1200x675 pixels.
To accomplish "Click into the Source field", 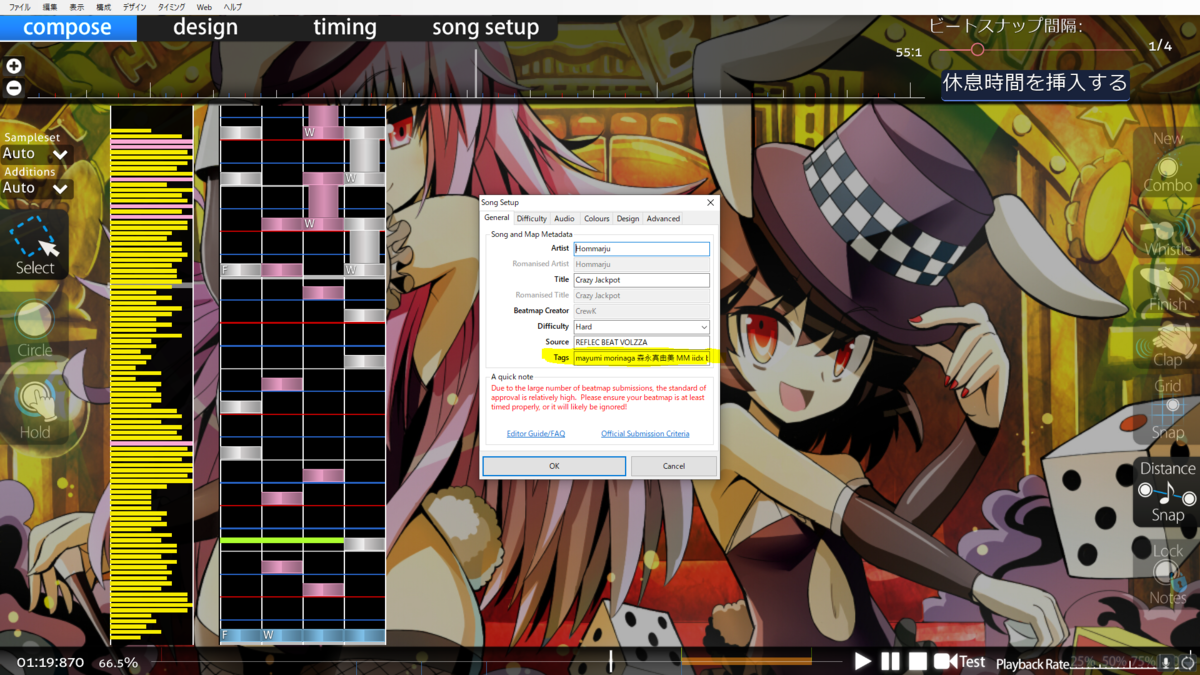I will [641, 342].
